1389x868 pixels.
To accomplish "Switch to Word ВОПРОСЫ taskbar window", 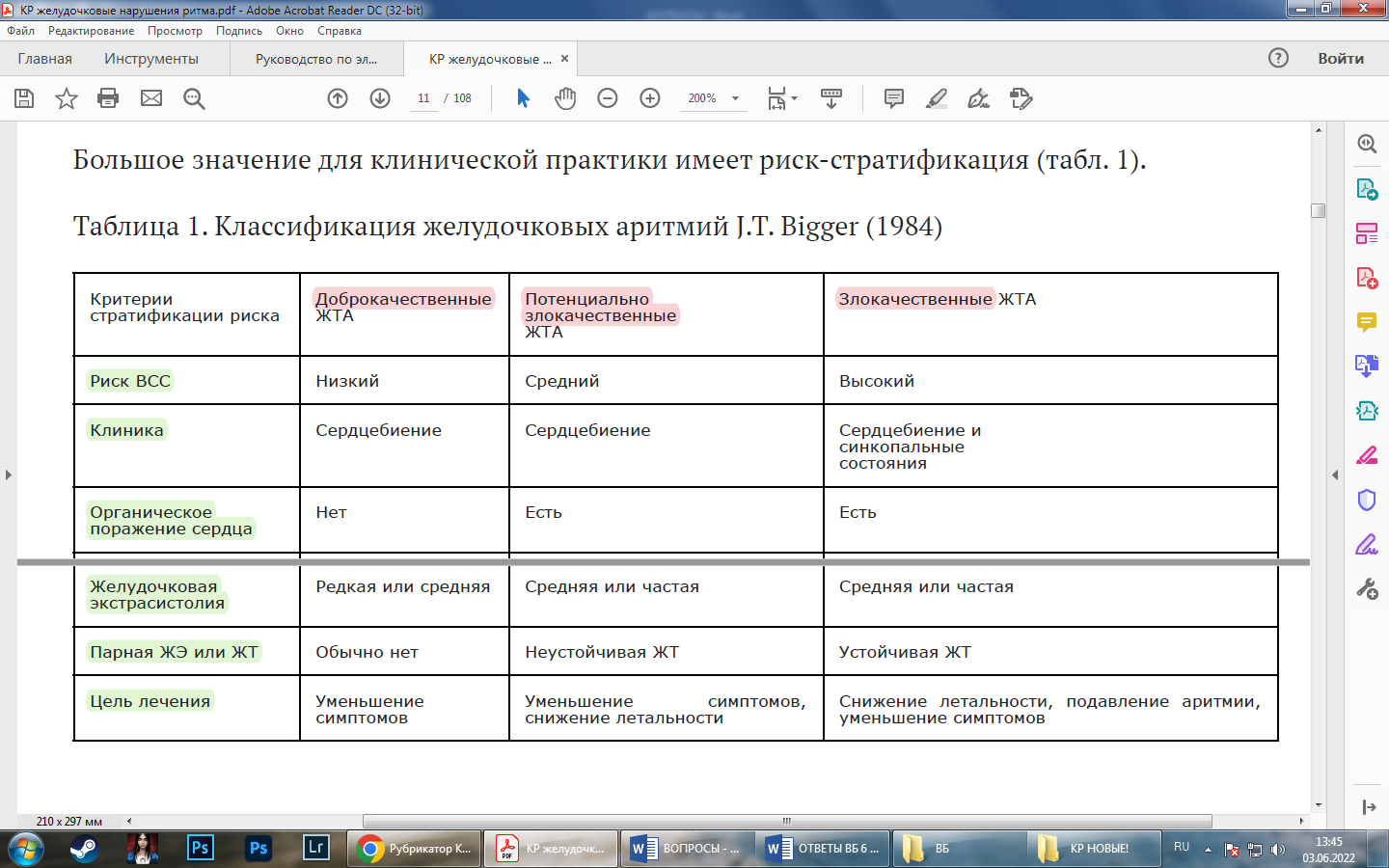I will pos(686,849).
